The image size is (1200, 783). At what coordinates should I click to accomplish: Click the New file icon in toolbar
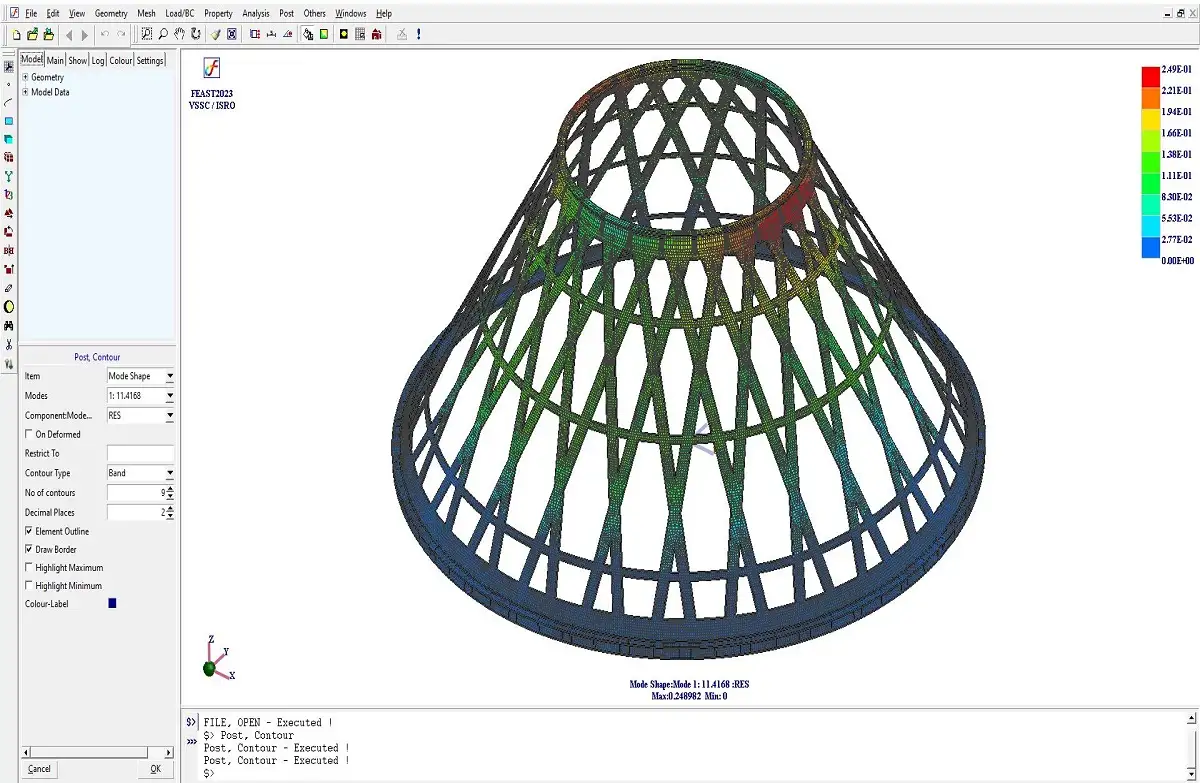(17, 34)
